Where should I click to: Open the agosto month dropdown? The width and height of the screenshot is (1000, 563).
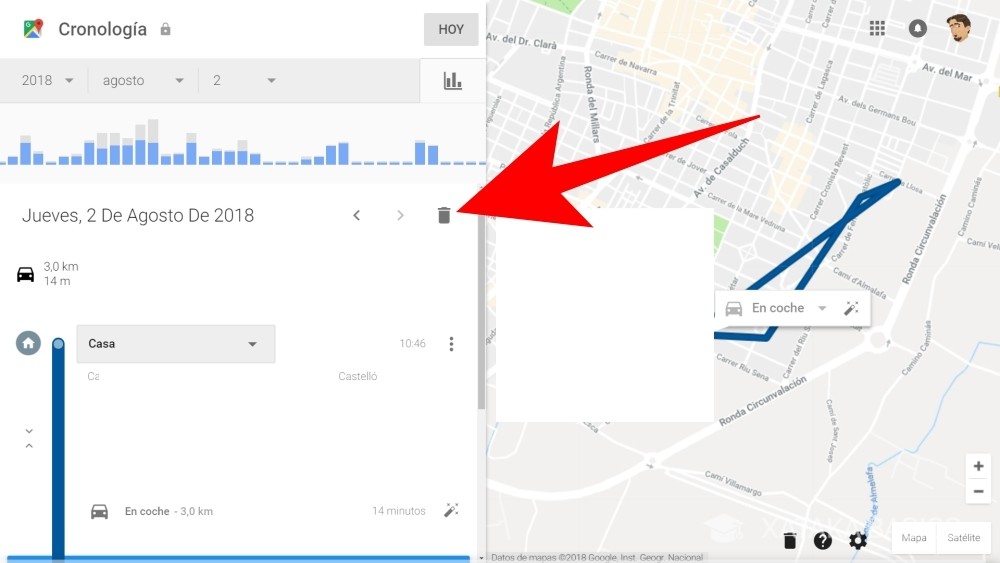tap(143, 80)
